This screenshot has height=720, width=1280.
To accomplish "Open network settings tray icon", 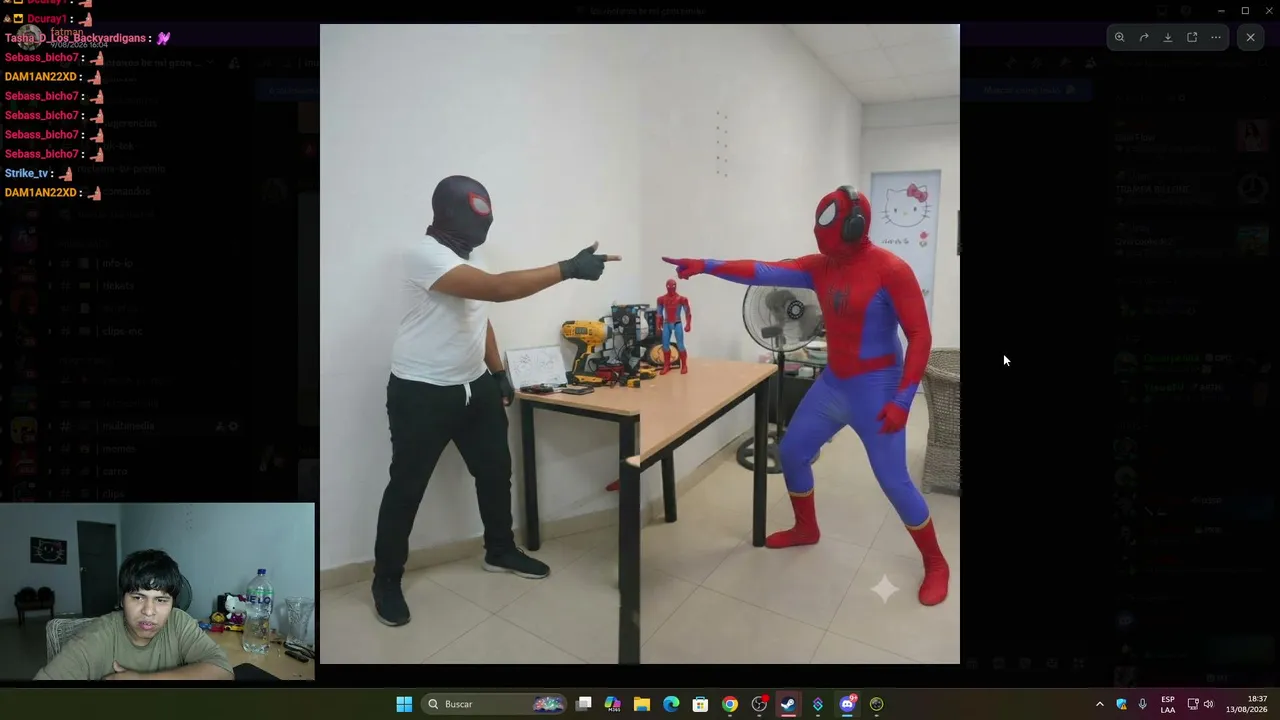I will (x=1193, y=704).
